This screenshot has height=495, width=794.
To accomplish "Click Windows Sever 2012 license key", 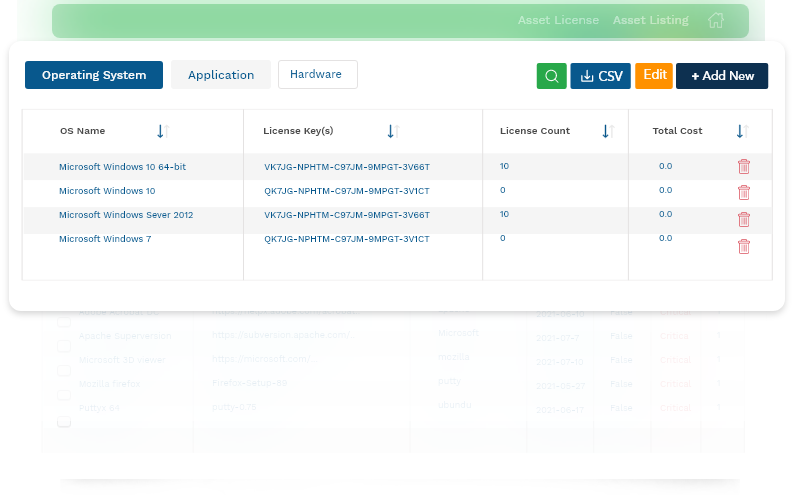I will pyautogui.click(x=347, y=215).
